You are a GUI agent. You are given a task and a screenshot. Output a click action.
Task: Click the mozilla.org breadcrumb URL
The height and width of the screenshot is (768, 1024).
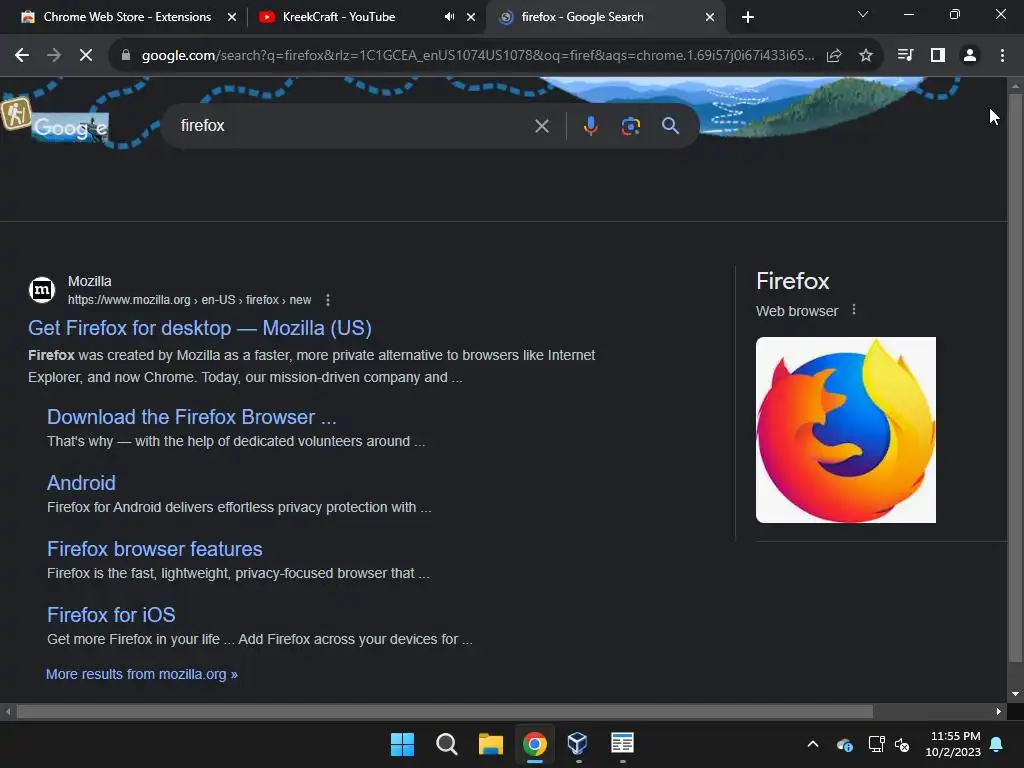189,300
